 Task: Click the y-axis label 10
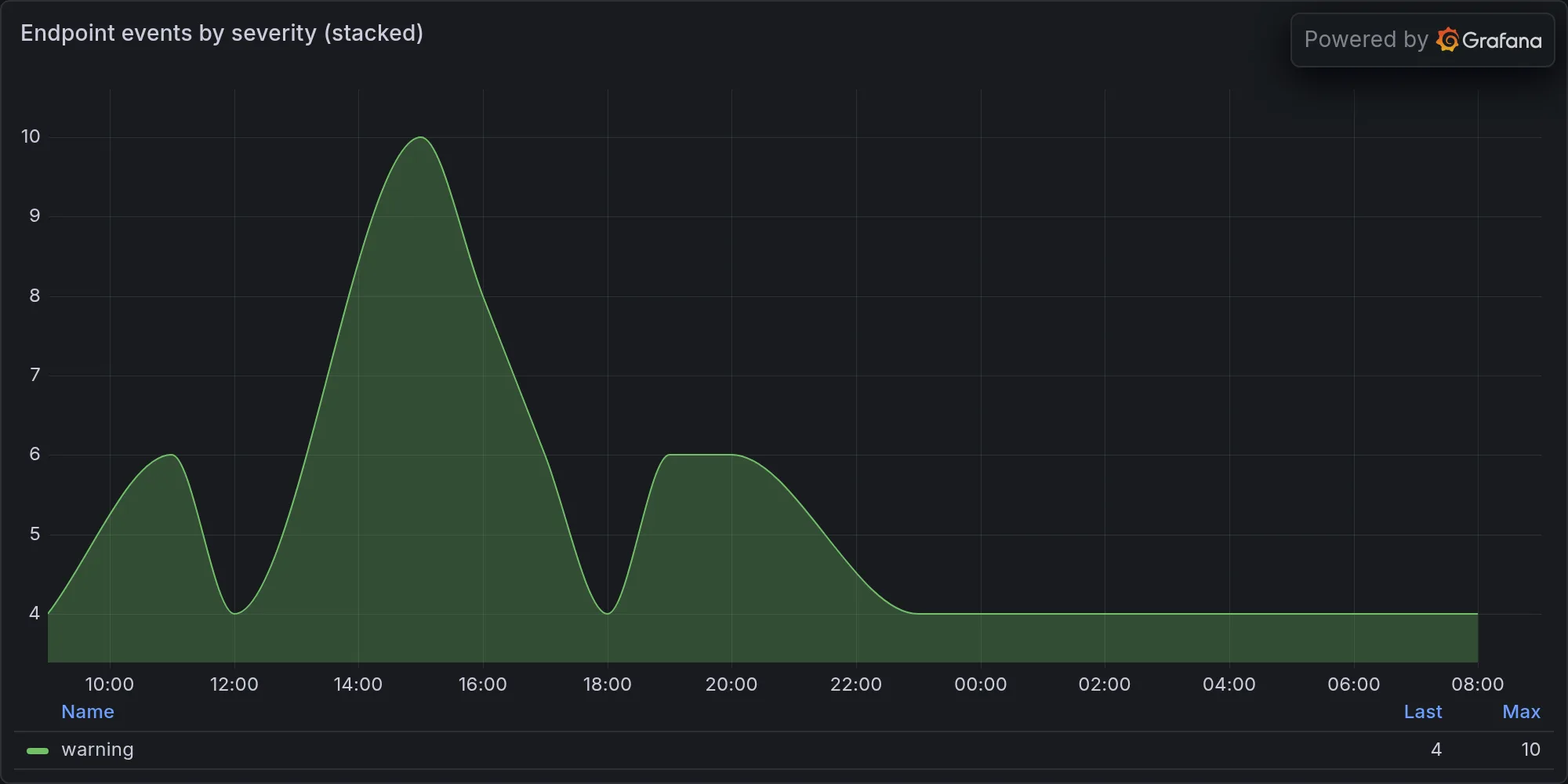click(31, 136)
